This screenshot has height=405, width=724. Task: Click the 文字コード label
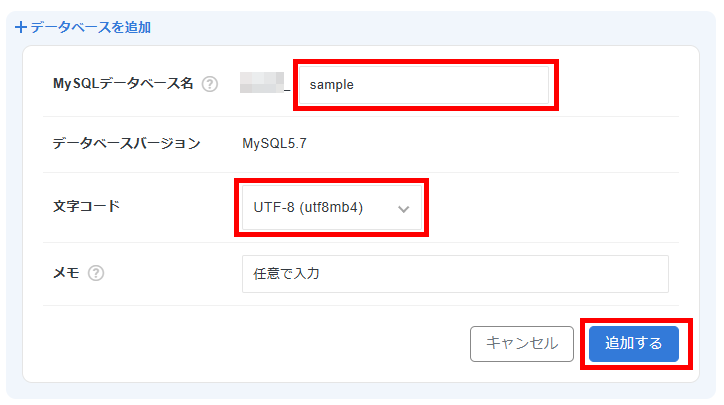(85, 207)
